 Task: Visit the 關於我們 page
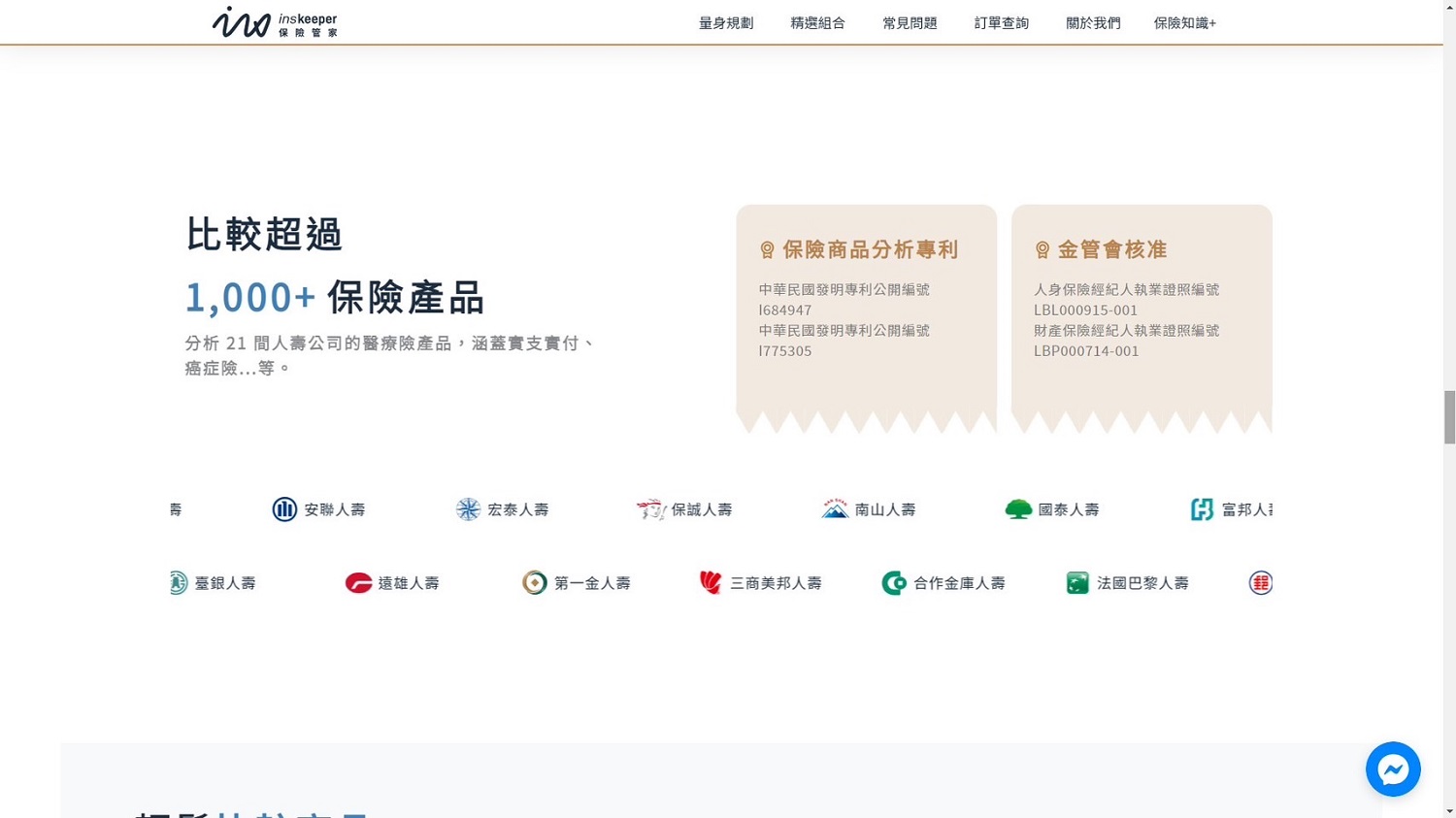[1093, 23]
